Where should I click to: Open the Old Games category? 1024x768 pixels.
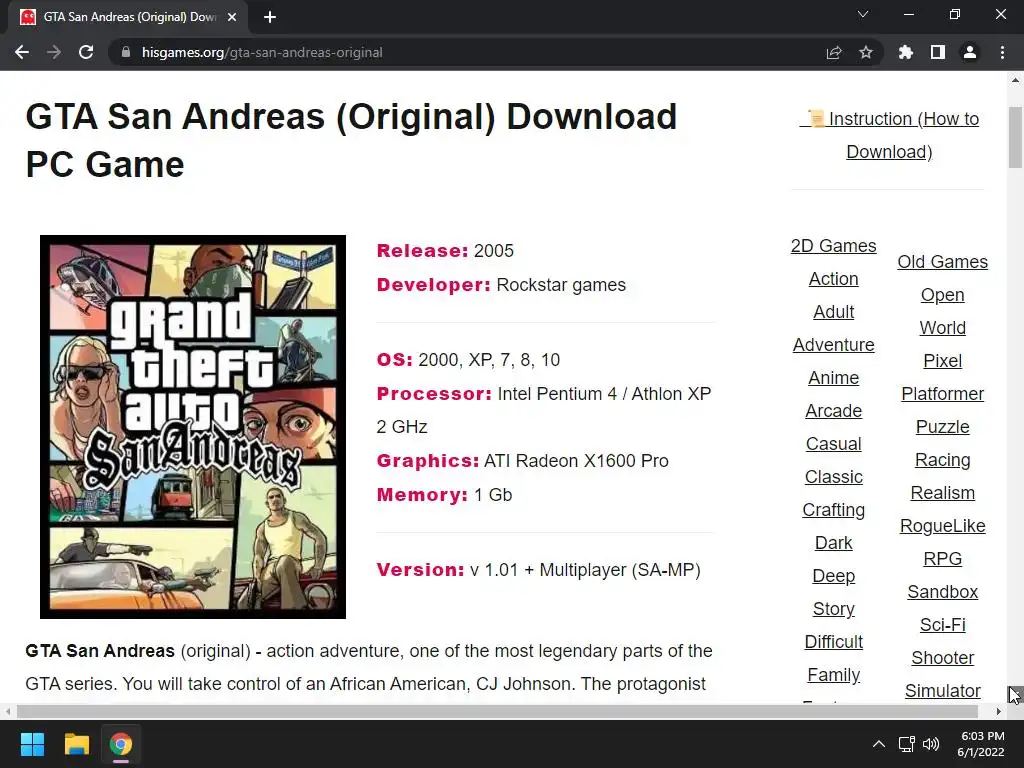point(942,262)
